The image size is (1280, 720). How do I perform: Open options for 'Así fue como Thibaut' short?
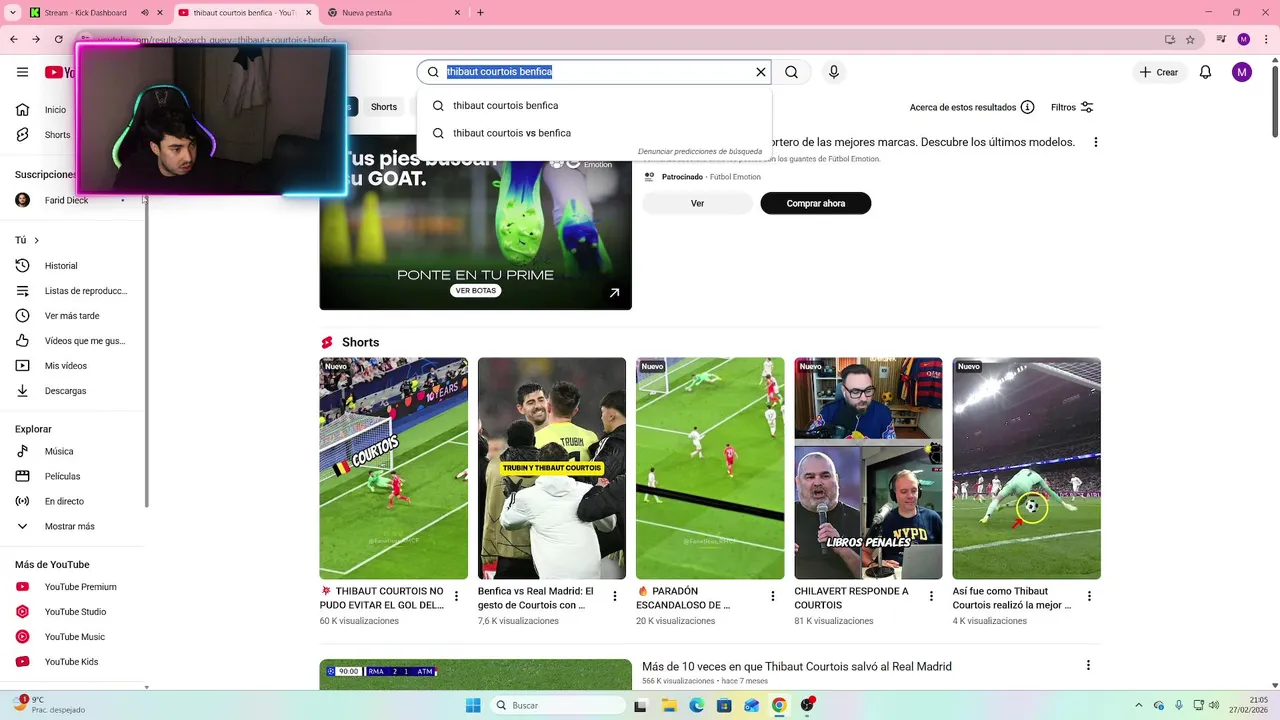(x=1089, y=596)
